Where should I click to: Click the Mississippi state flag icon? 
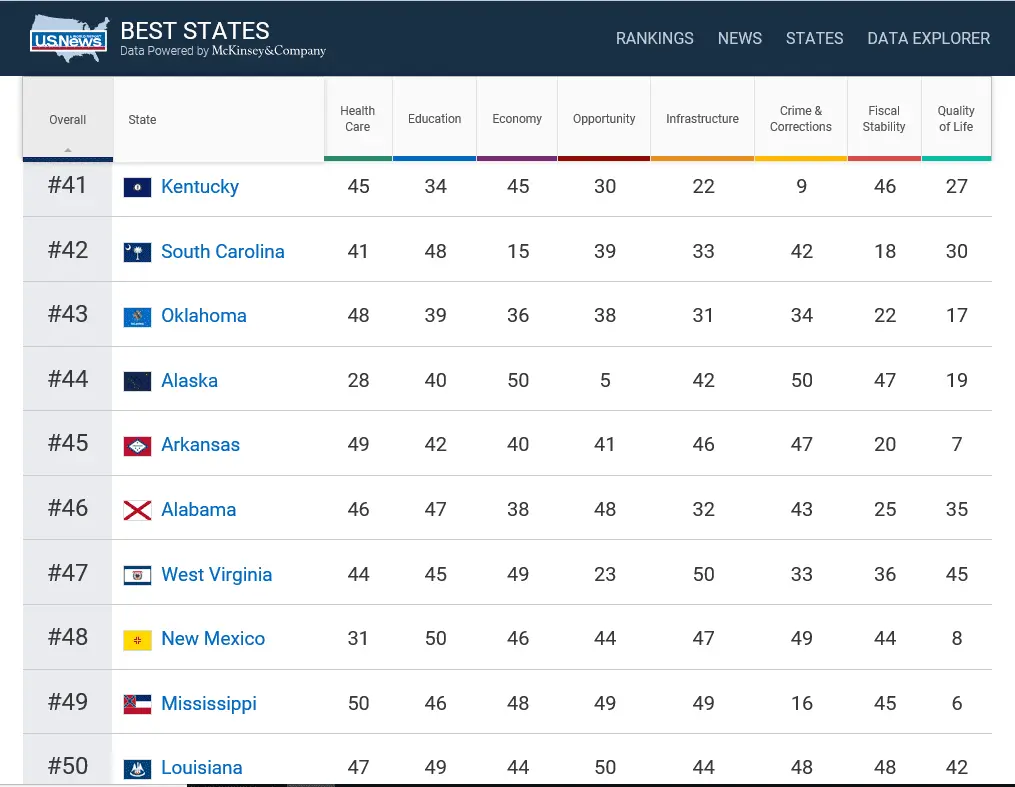pos(137,704)
